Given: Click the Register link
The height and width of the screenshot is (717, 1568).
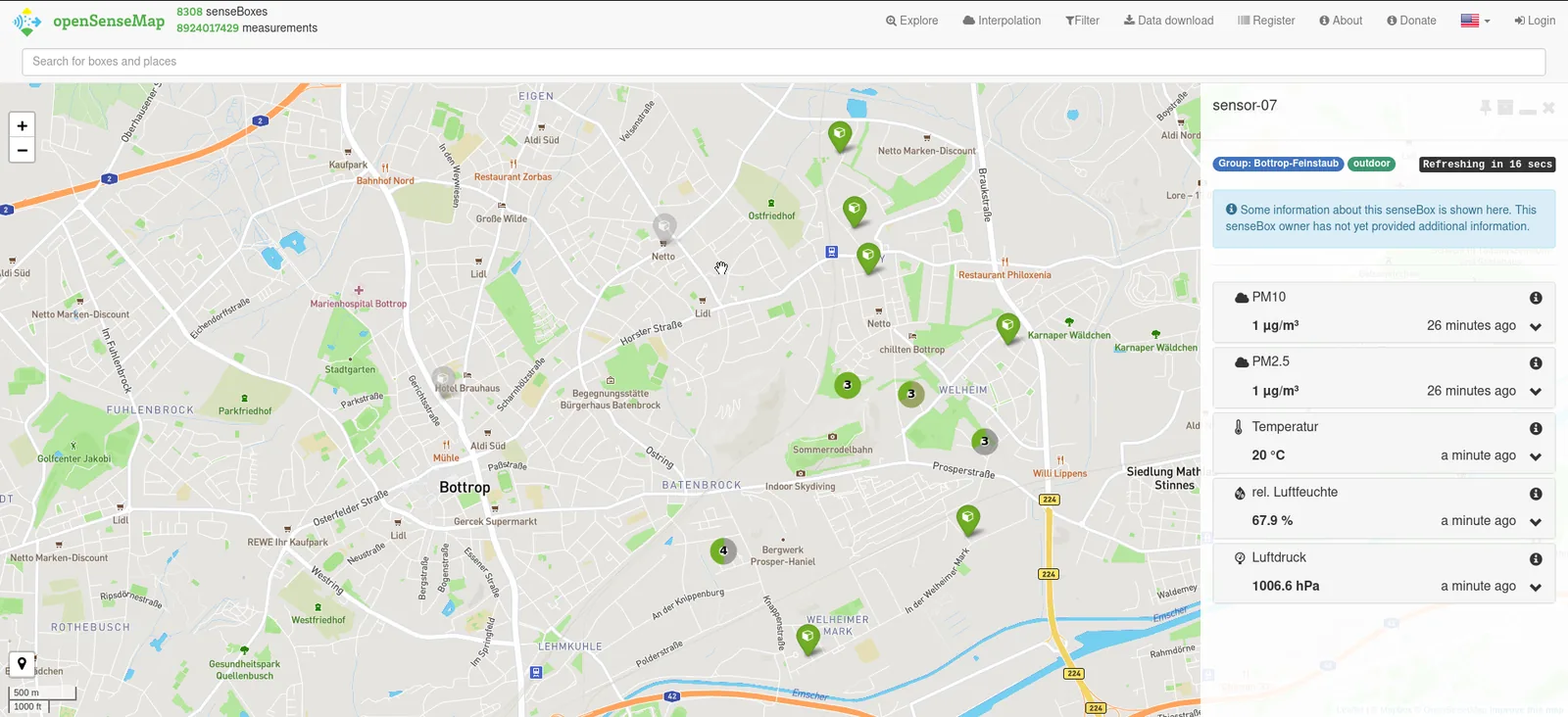Looking at the screenshot, I should pyautogui.click(x=1266, y=21).
